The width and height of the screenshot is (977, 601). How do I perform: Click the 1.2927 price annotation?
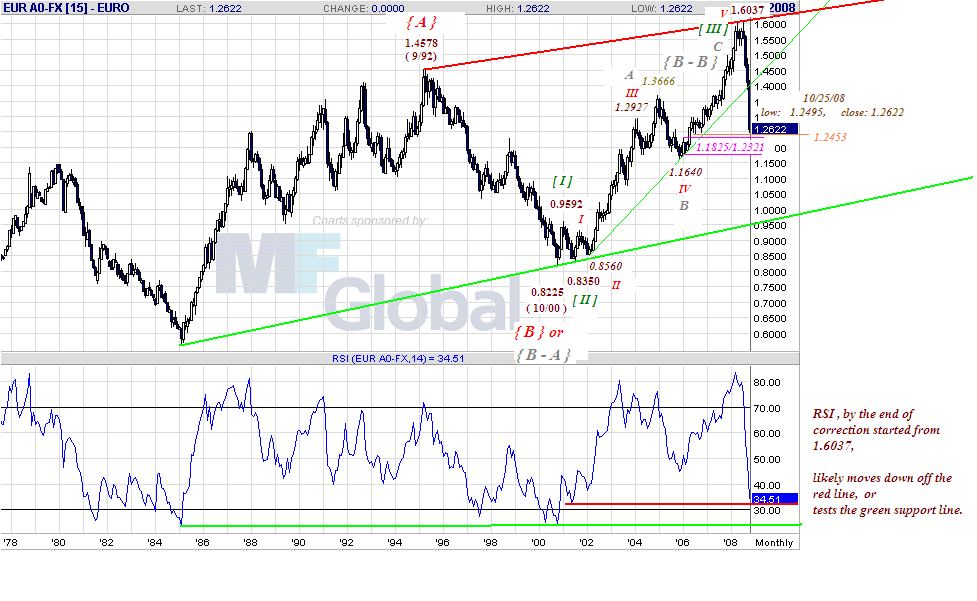pos(632,107)
